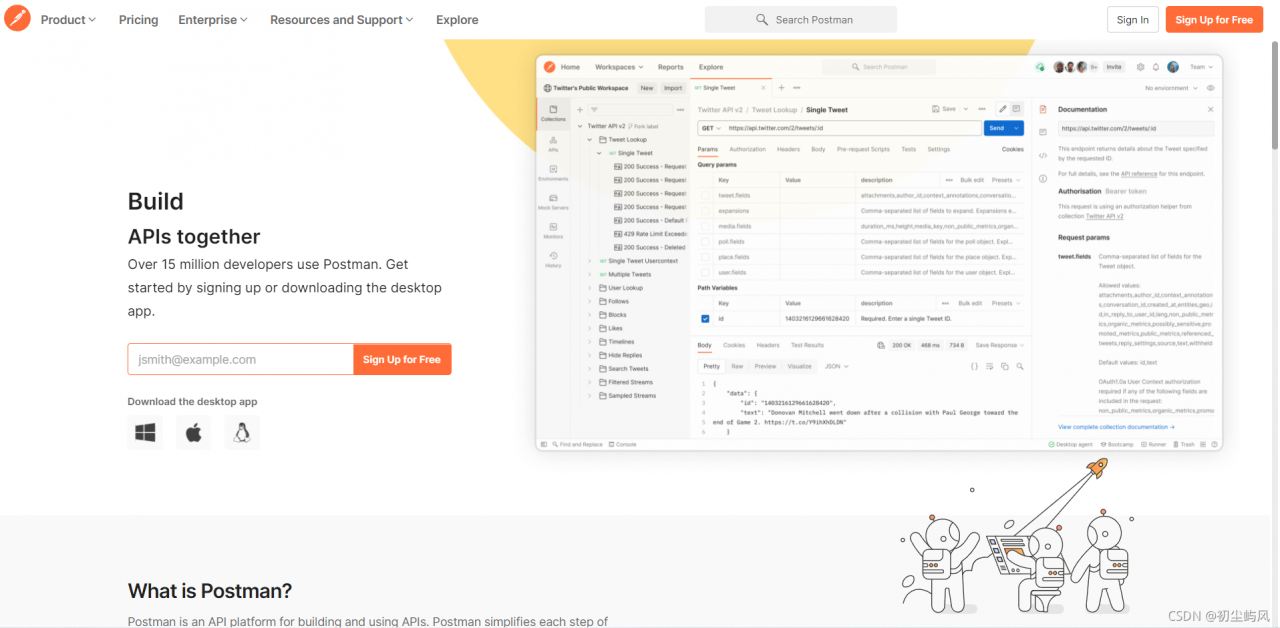Check the tweet.fields query param checkbox
The width and height of the screenshot is (1280, 628).
click(x=706, y=196)
